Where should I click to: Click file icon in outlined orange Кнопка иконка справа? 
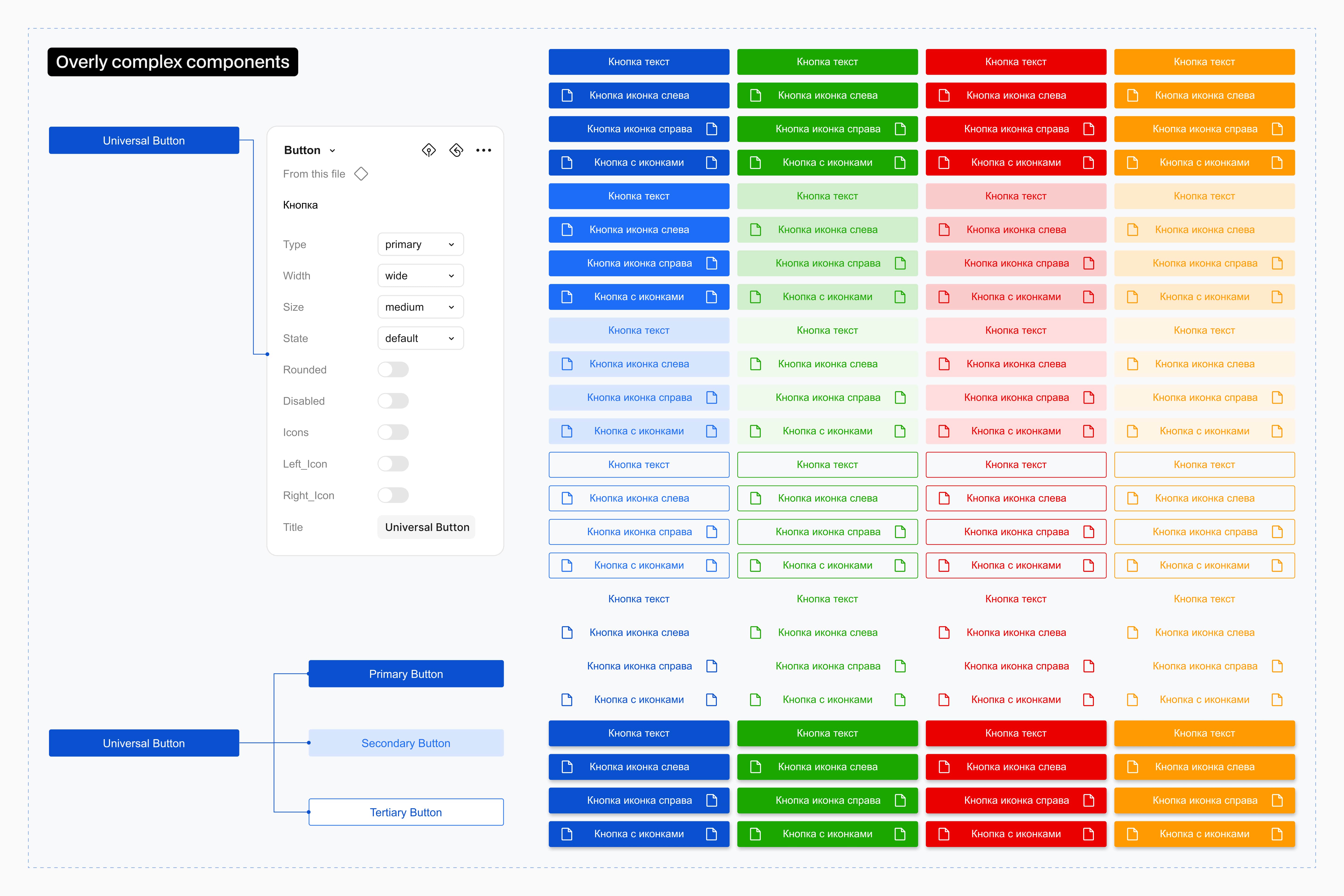pos(1277,532)
